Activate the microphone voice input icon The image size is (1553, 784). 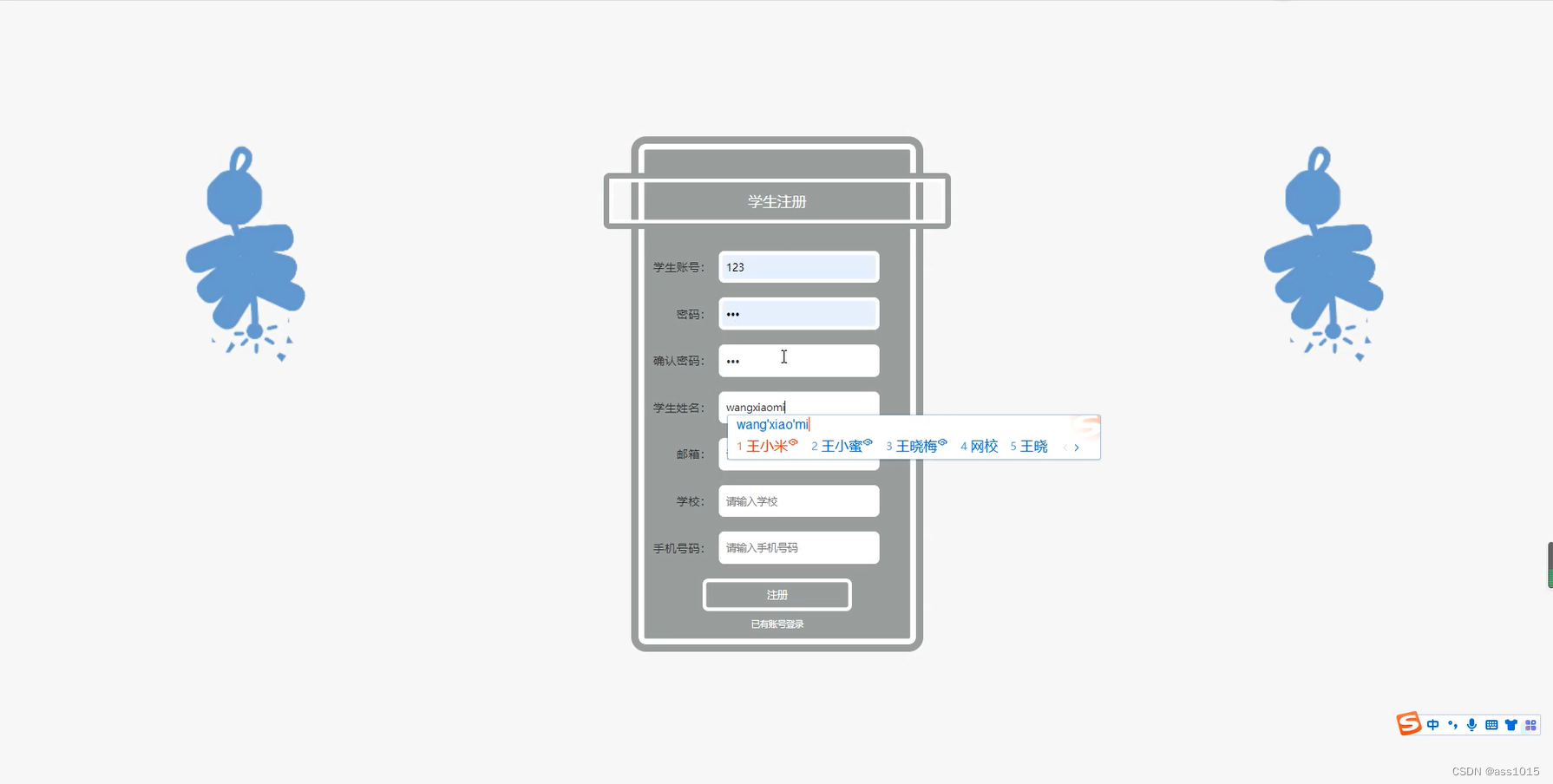click(x=1471, y=724)
